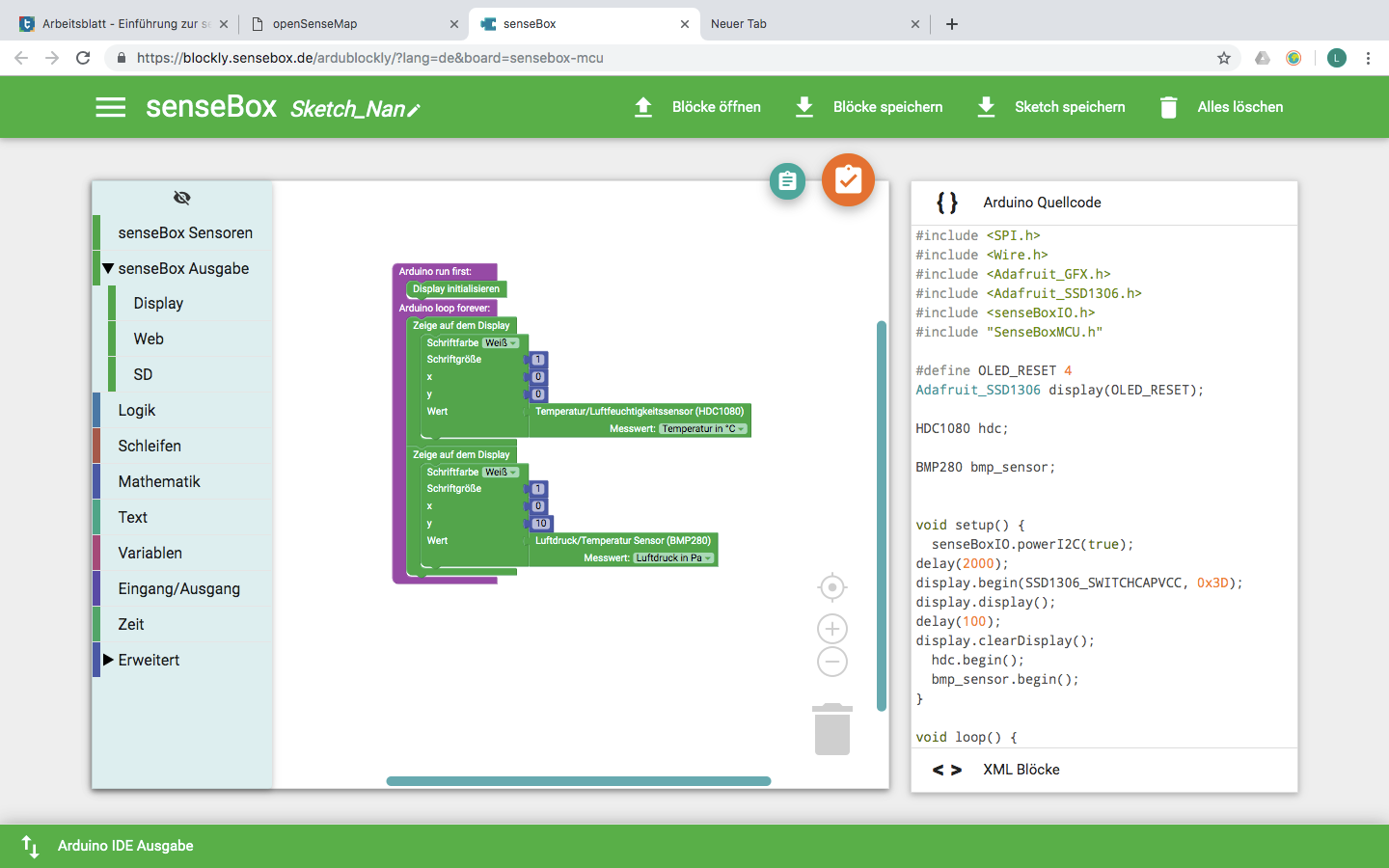The image size is (1389, 868).
Task: Expand the Erweitert category
Action: point(108,660)
